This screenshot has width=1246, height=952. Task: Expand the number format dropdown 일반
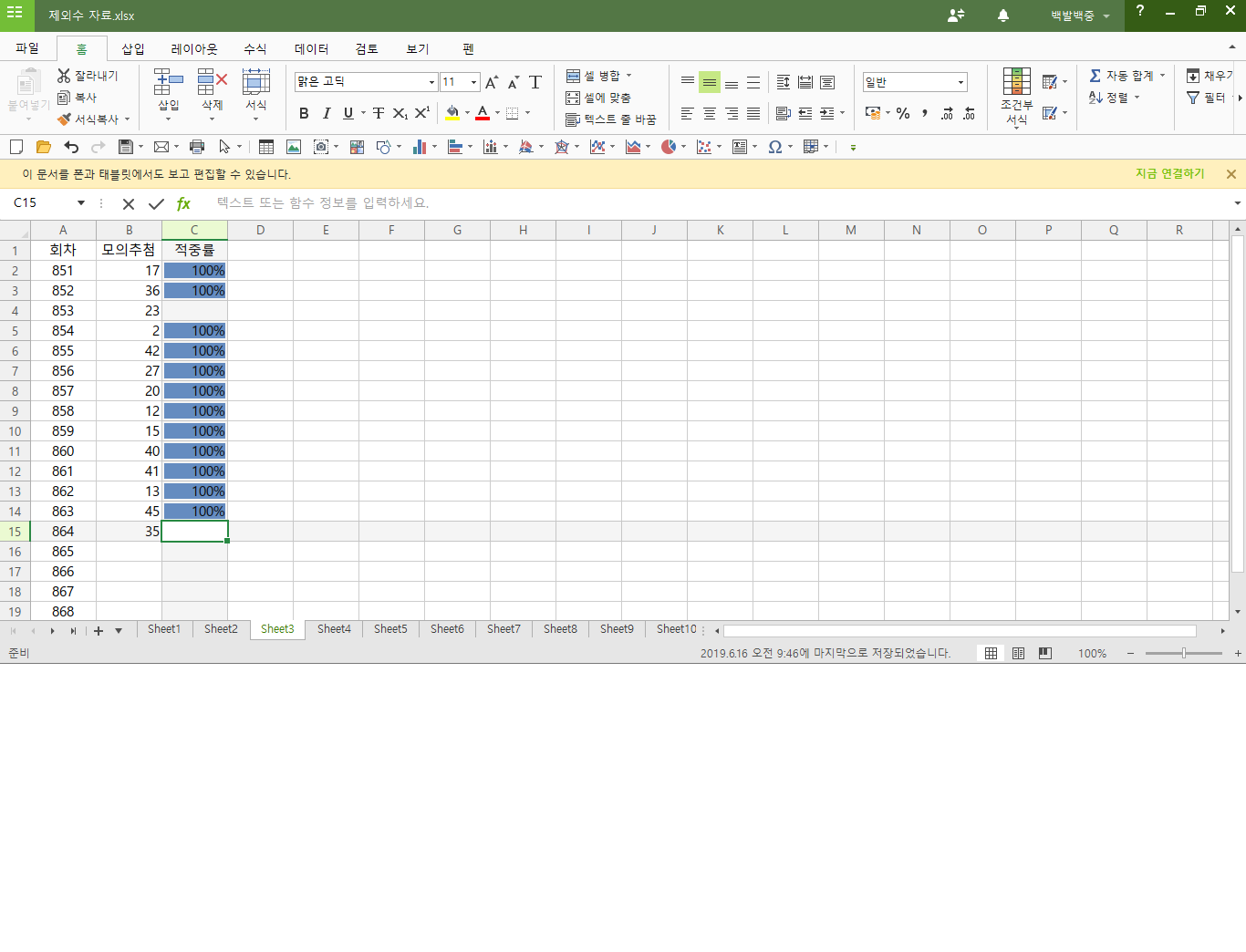(960, 82)
